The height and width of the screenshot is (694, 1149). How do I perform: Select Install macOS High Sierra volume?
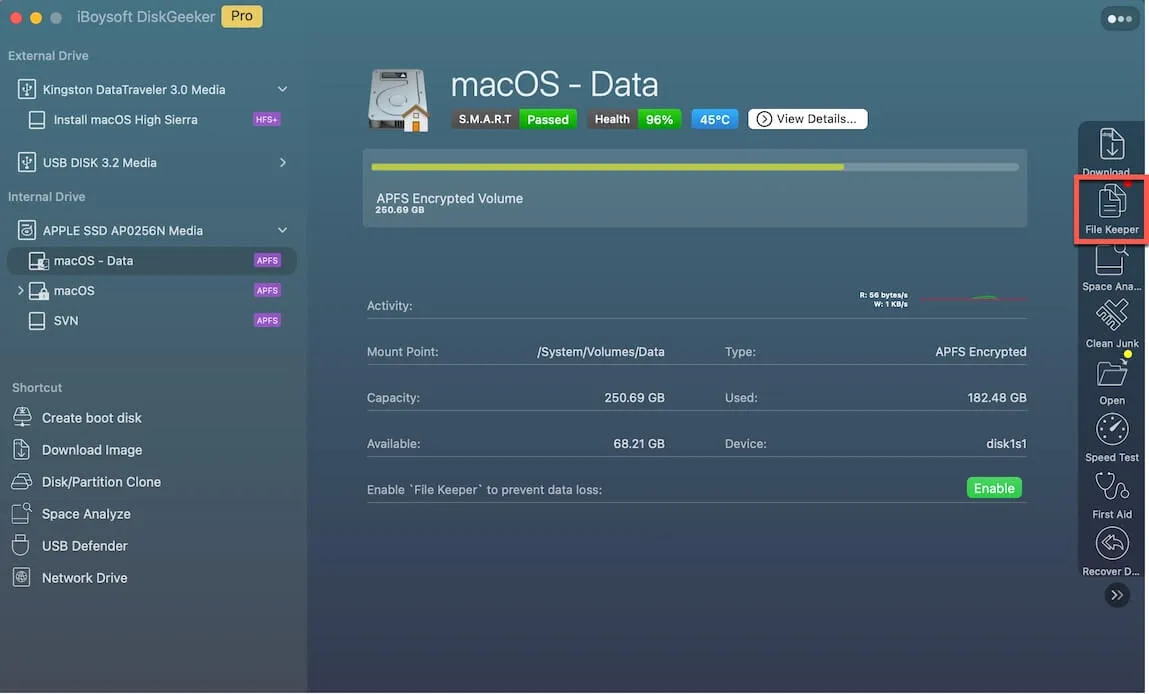pos(152,119)
